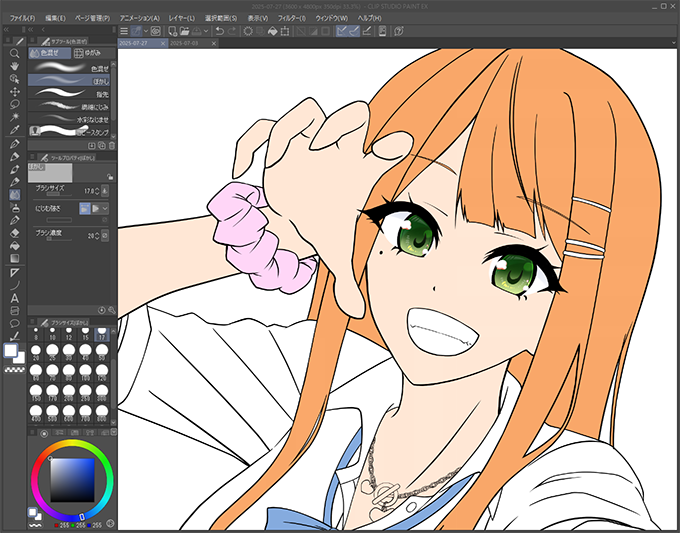Step the brush size value arrows
The height and width of the screenshot is (533, 680).
[97, 191]
